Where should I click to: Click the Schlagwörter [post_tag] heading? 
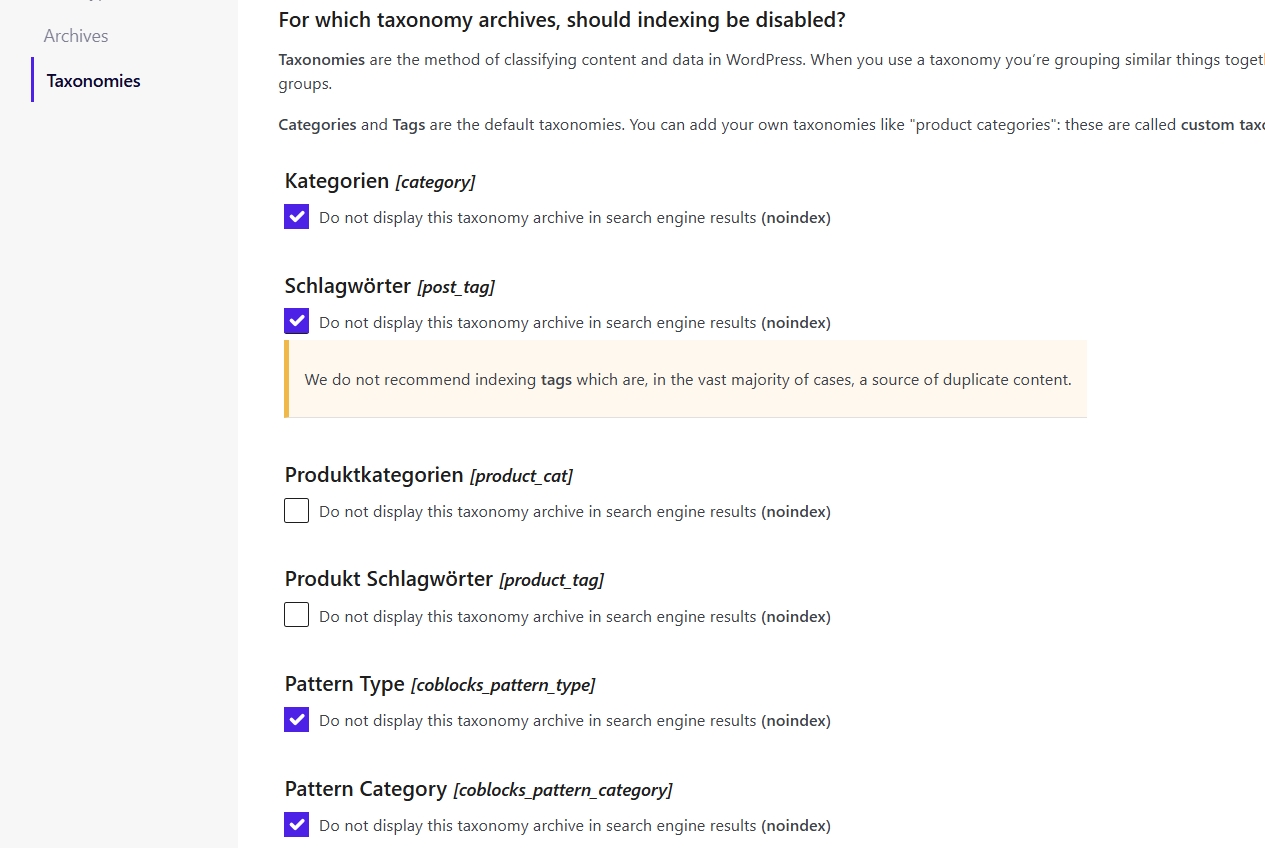click(389, 286)
